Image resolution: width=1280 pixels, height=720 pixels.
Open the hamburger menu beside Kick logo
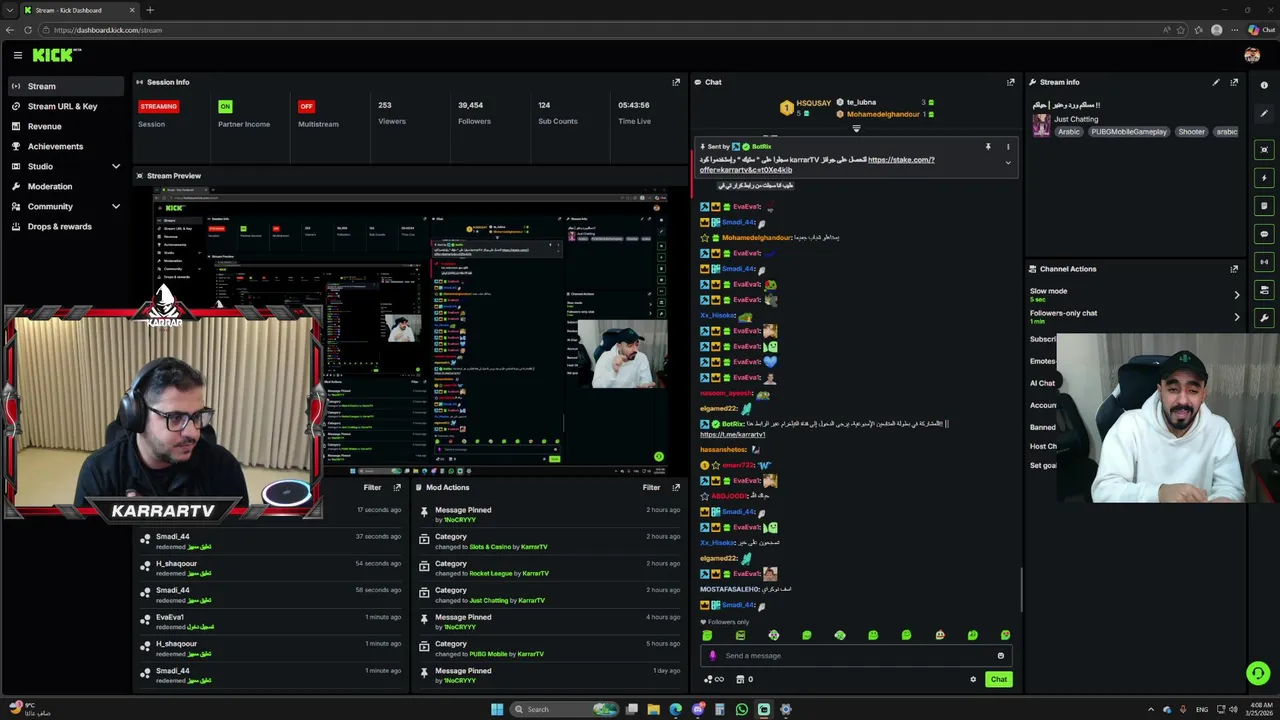18,56
